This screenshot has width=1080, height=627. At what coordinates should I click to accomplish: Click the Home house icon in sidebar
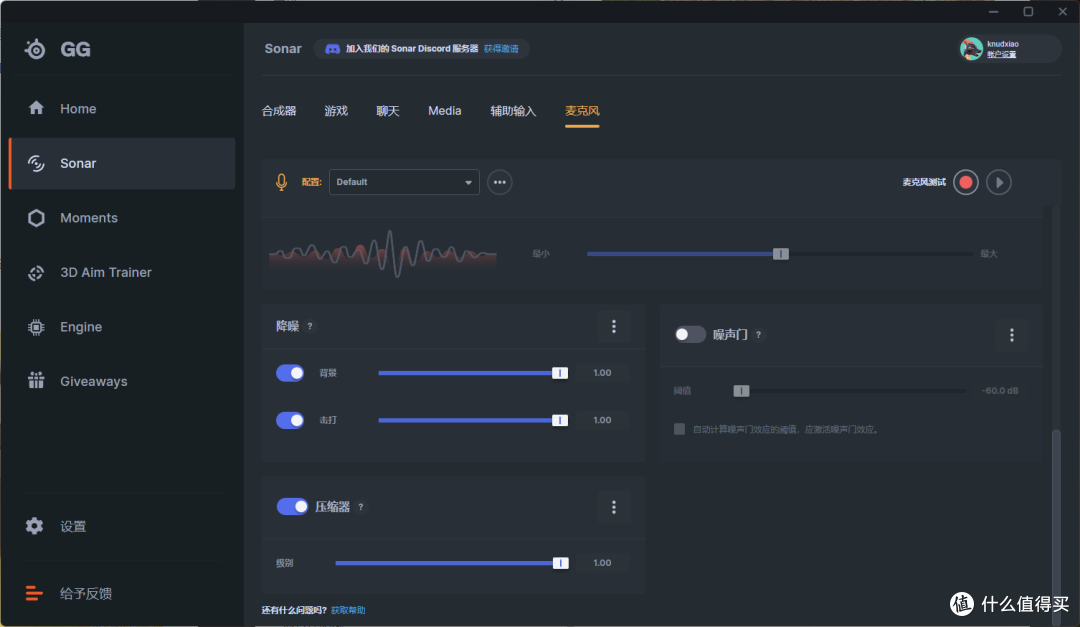pyautogui.click(x=36, y=108)
